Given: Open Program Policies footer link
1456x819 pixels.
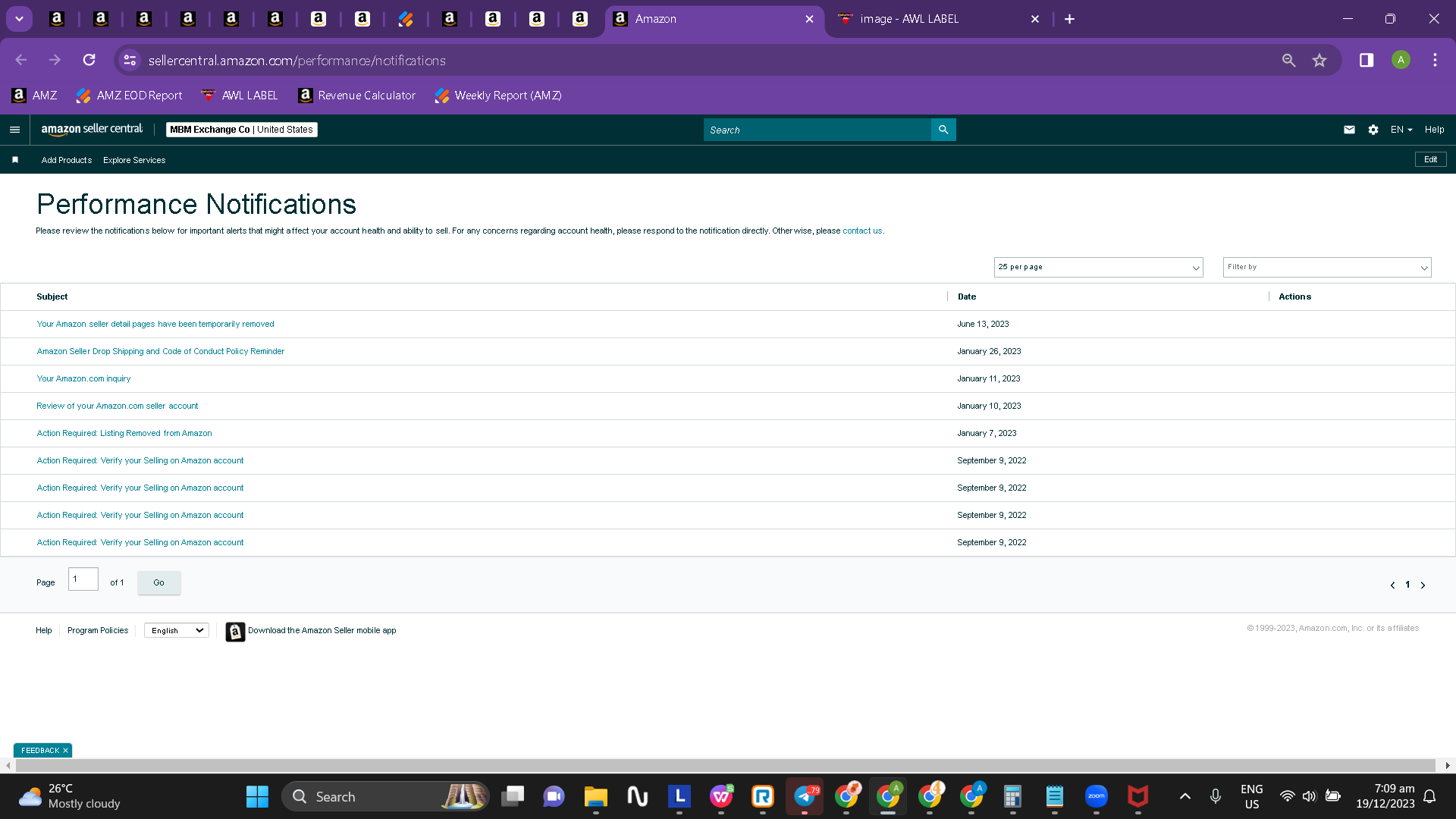Looking at the screenshot, I should pyautogui.click(x=98, y=630).
